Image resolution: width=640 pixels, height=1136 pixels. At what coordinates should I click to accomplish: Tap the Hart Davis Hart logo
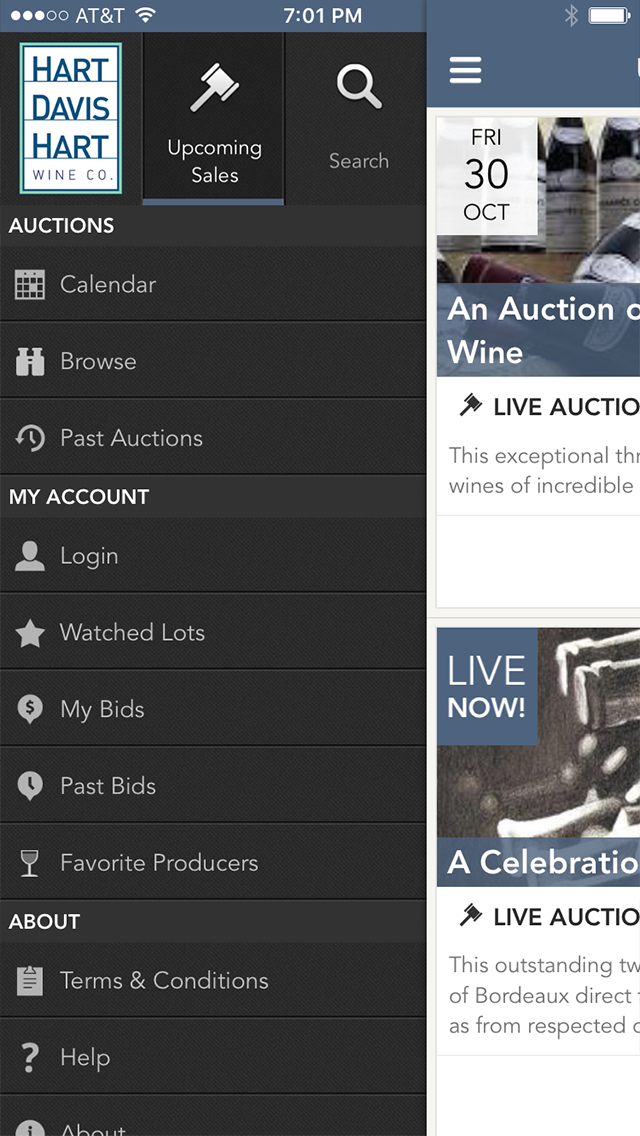tap(71, 118)
